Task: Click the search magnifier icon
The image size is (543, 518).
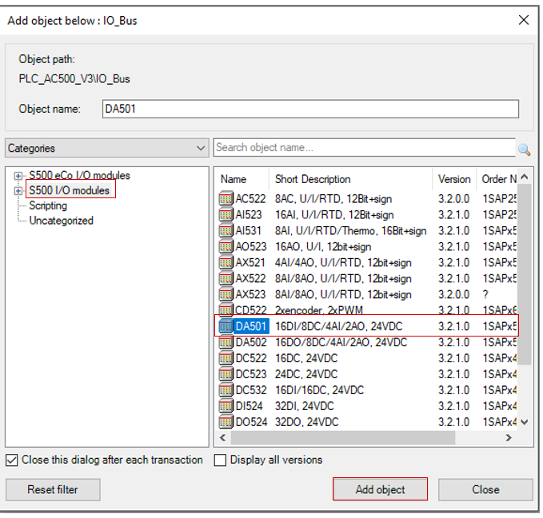Action: click(524, 150)
